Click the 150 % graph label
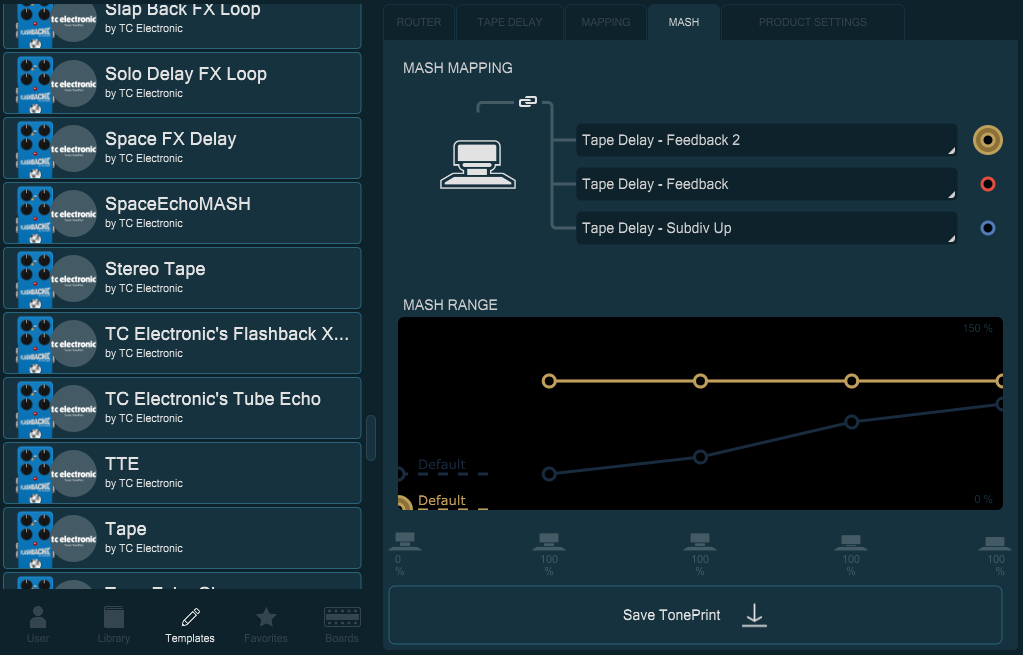Screen dimensions: 1023x655 point(977,328)
